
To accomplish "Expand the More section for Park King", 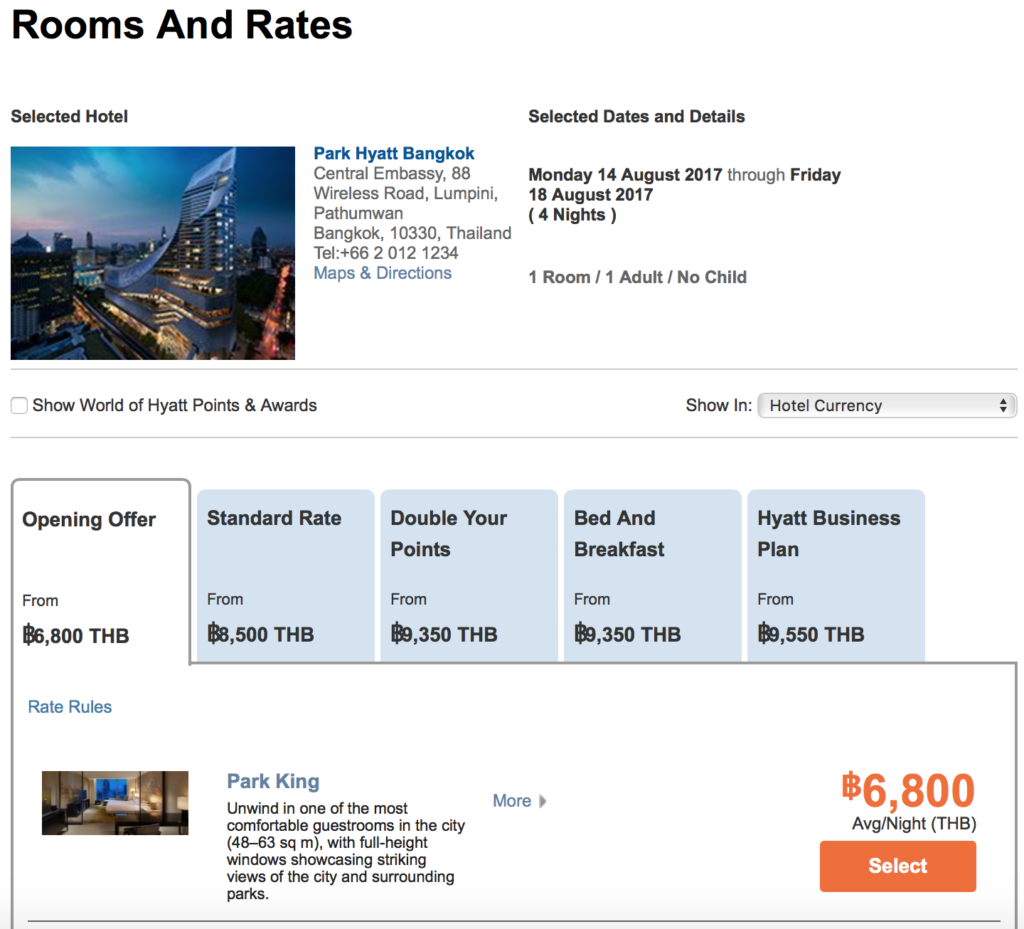I will pos(512,801).
